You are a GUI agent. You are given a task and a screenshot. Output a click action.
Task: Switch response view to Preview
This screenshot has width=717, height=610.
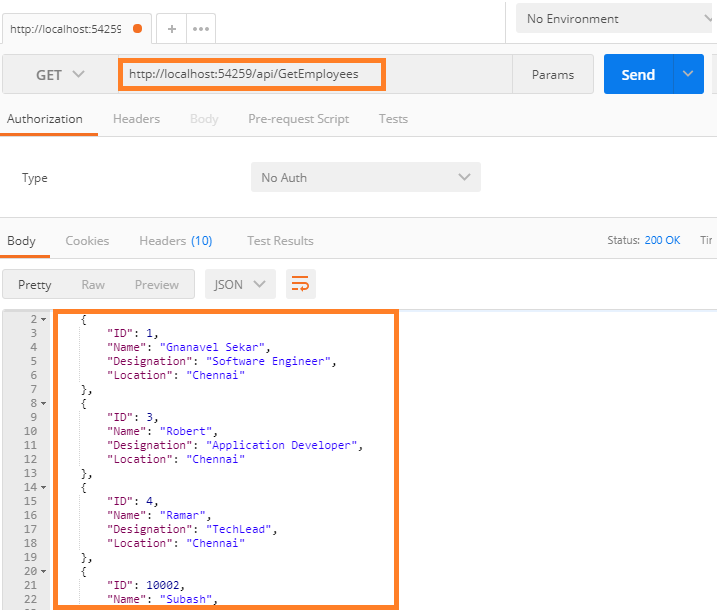click(157, 285)
